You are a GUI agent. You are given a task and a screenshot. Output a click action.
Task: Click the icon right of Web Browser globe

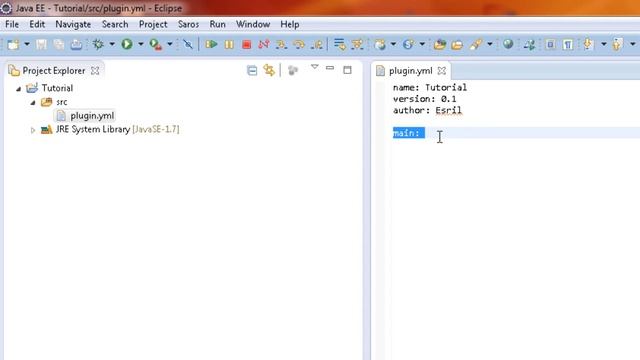(x=529, y=44)
